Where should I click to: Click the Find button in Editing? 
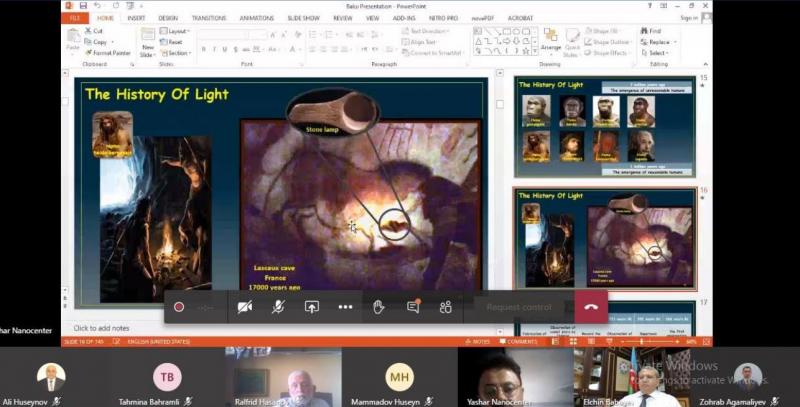pyautogui.click(x=651, y=31)
